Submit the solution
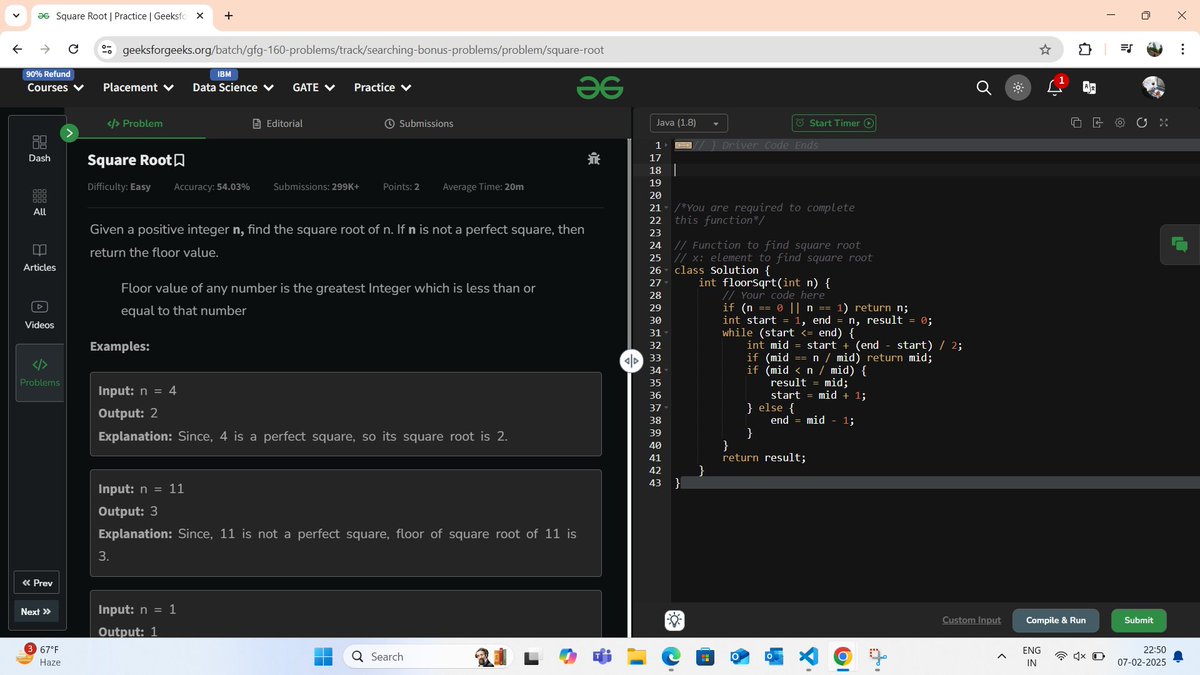 [1138, 620]
